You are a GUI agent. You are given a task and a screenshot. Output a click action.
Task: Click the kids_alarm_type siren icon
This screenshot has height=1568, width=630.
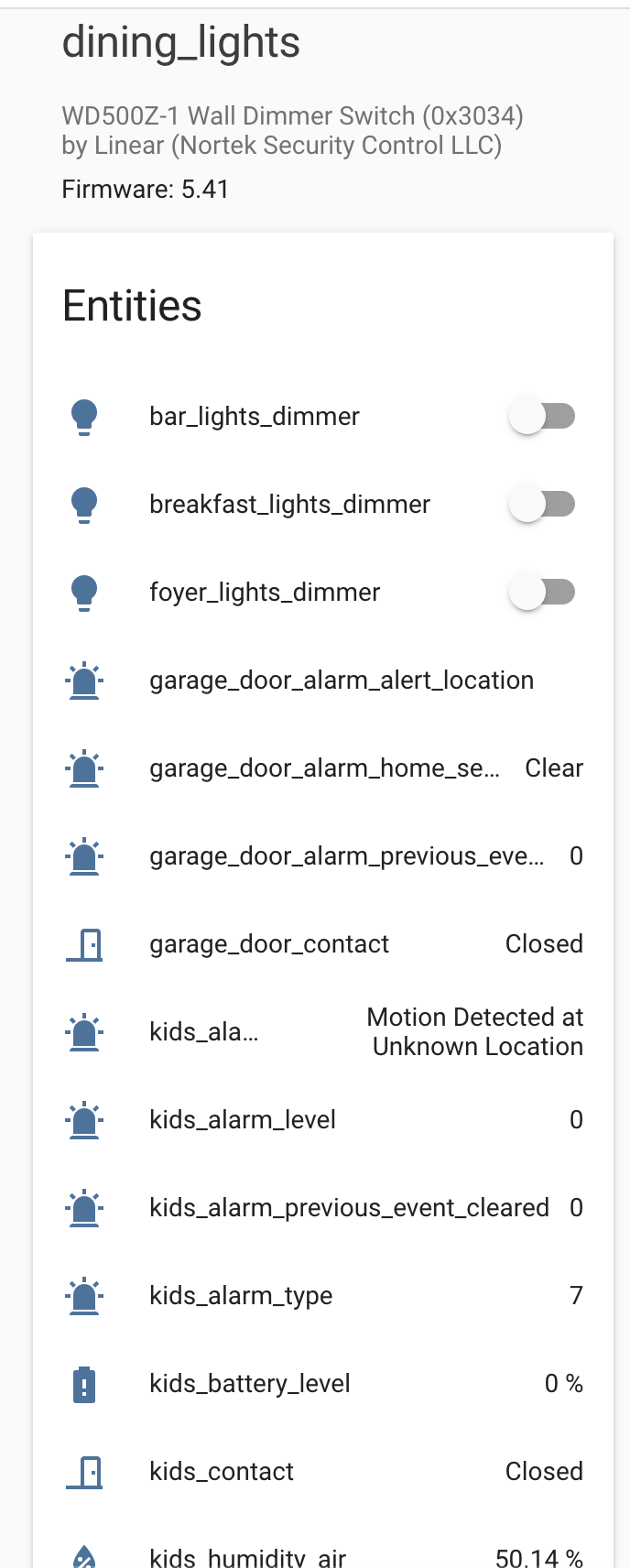click(x=84, y=1295)
